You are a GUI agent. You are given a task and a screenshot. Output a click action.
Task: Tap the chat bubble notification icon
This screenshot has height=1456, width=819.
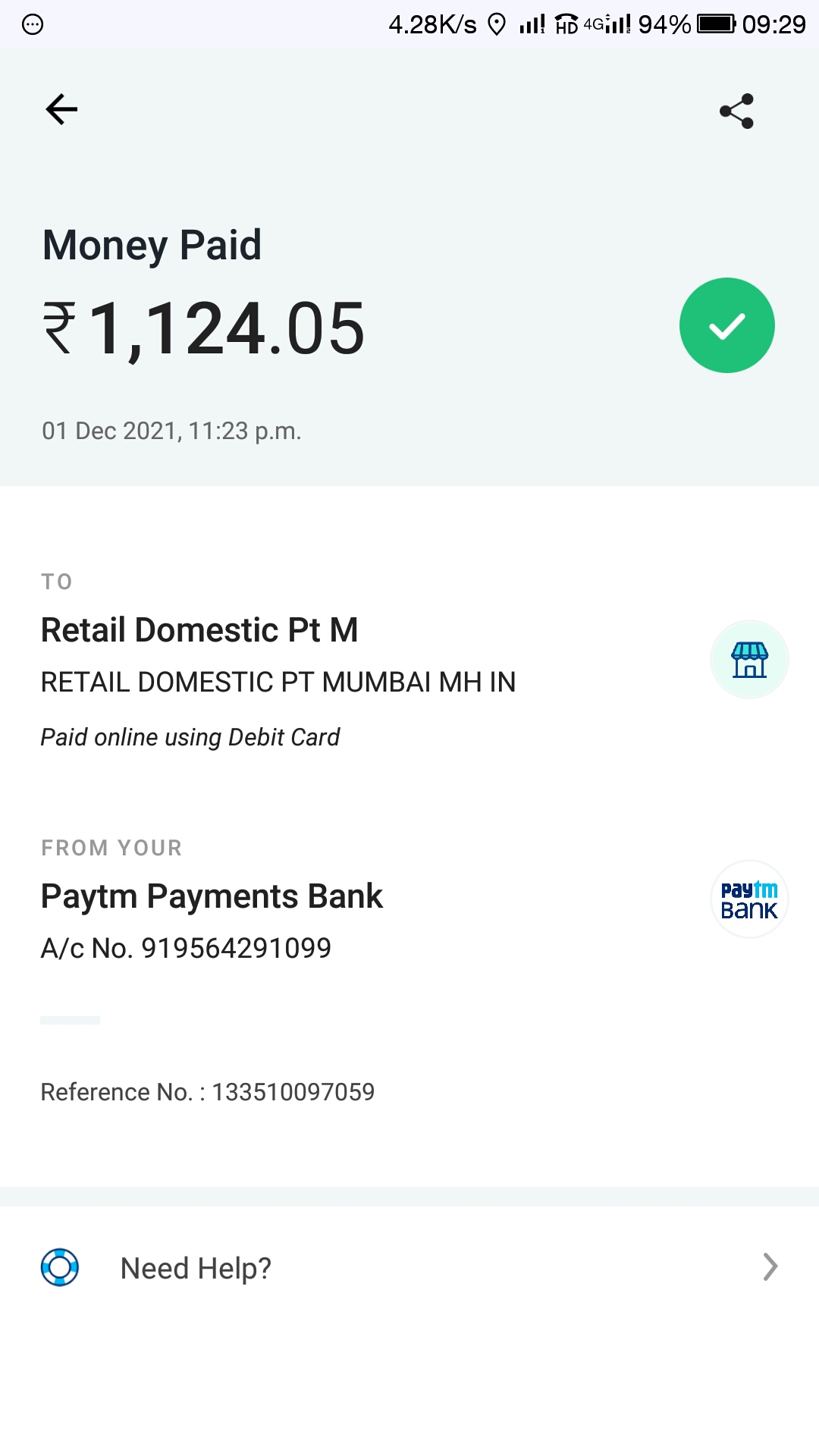coord(33,25)
